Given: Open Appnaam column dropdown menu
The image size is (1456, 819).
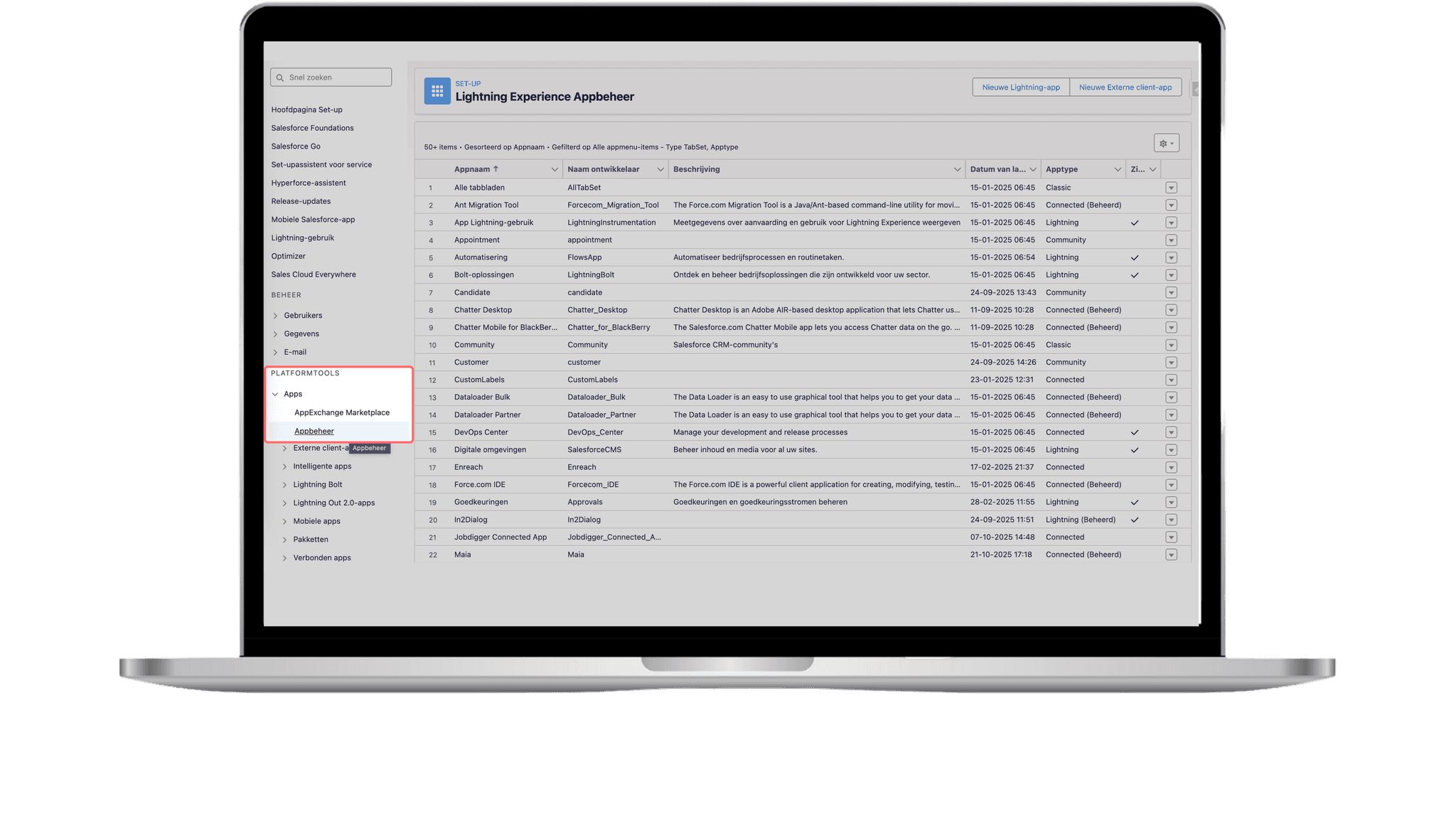Looking at the screenshot, I should click(555, 169).
